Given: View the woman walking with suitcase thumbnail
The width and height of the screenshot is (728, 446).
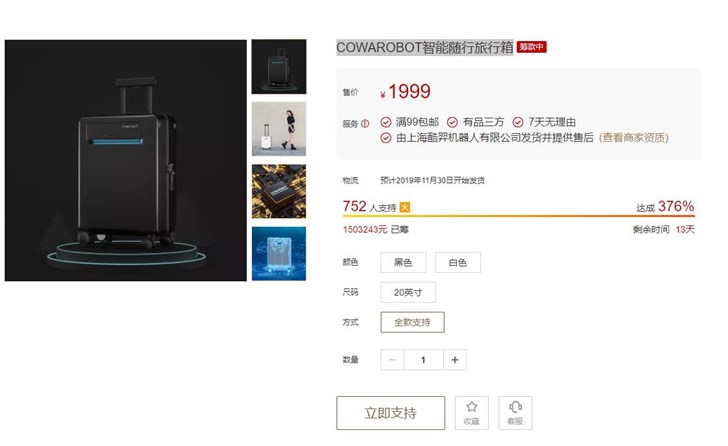Looking at the screenshot, I should click(x=279, y=129).
